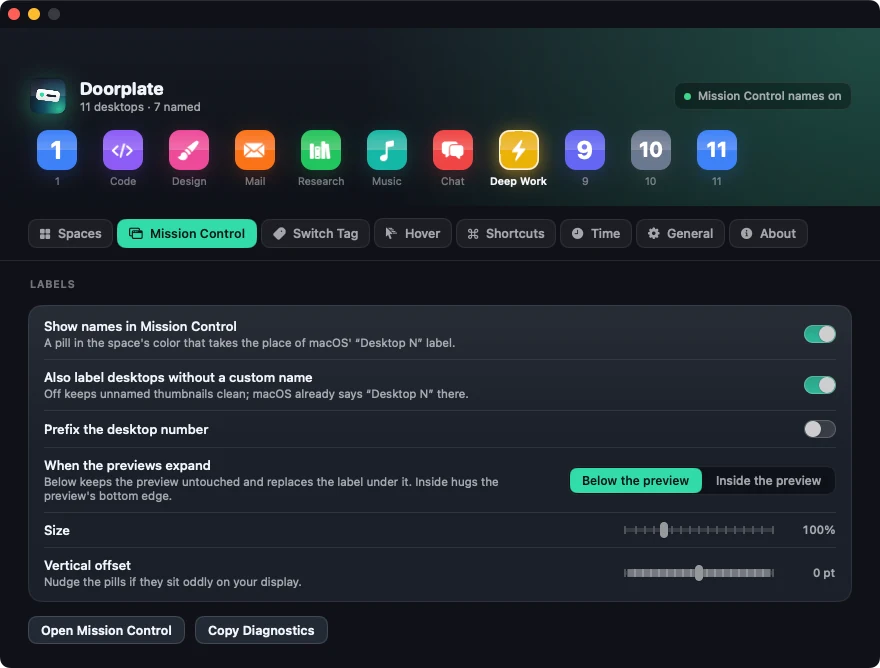This screenshot has height=668, width=880.
Task: Click the LABELS section header
Action: 52,284
